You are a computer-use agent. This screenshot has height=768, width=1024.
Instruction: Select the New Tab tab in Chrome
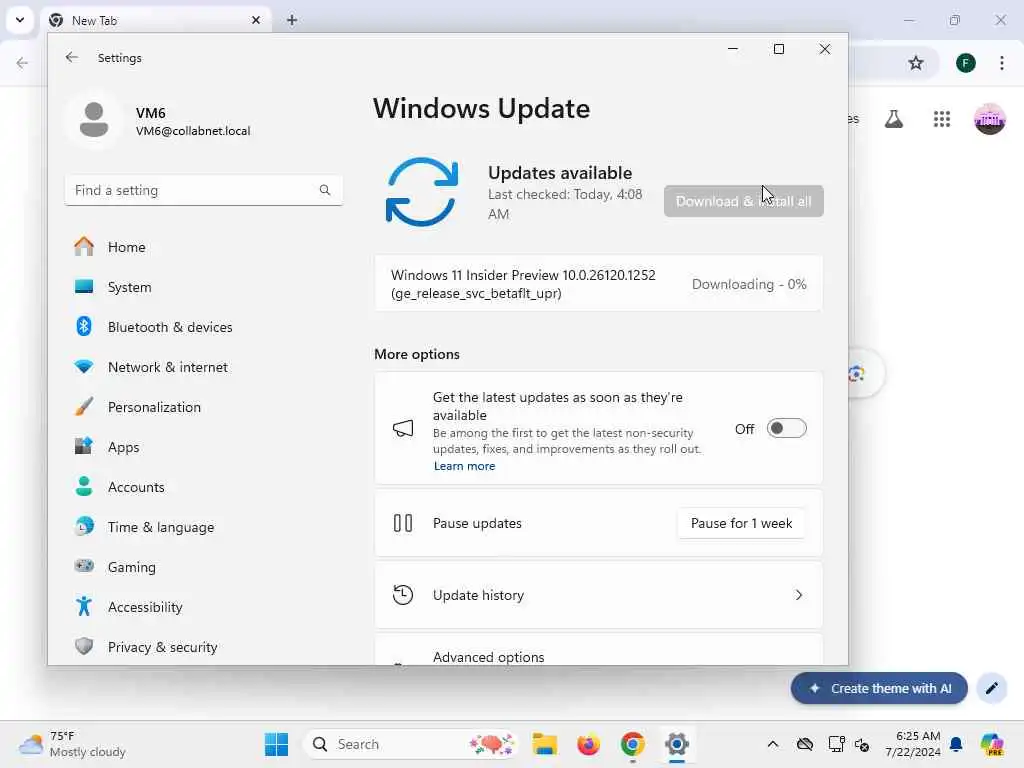click(157, 20)
